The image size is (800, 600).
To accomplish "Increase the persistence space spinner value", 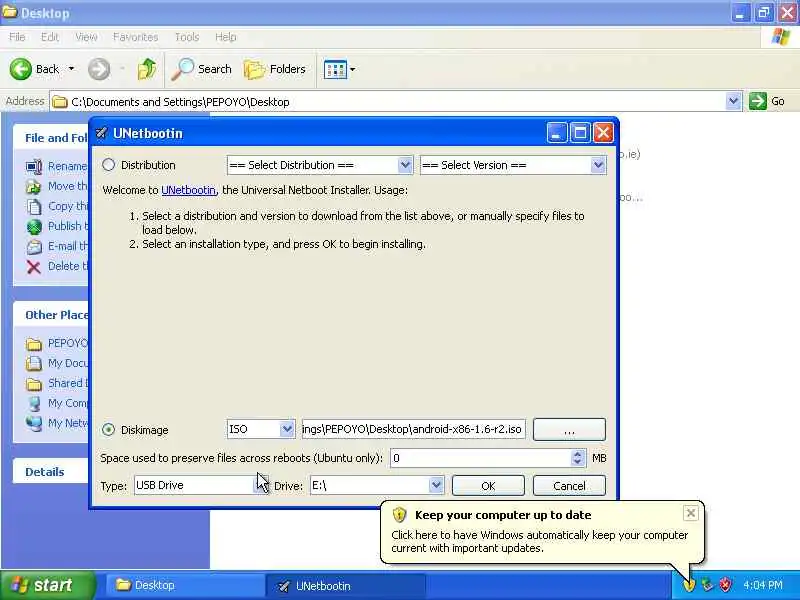I will pyautogui.click(x=578, y=453).
